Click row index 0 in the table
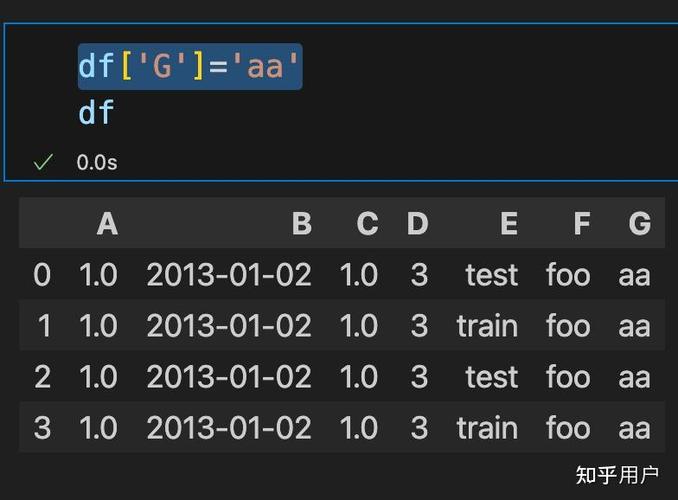Image resolution: width=678 pixels, height=500 pixels. [x=42, y=275]
